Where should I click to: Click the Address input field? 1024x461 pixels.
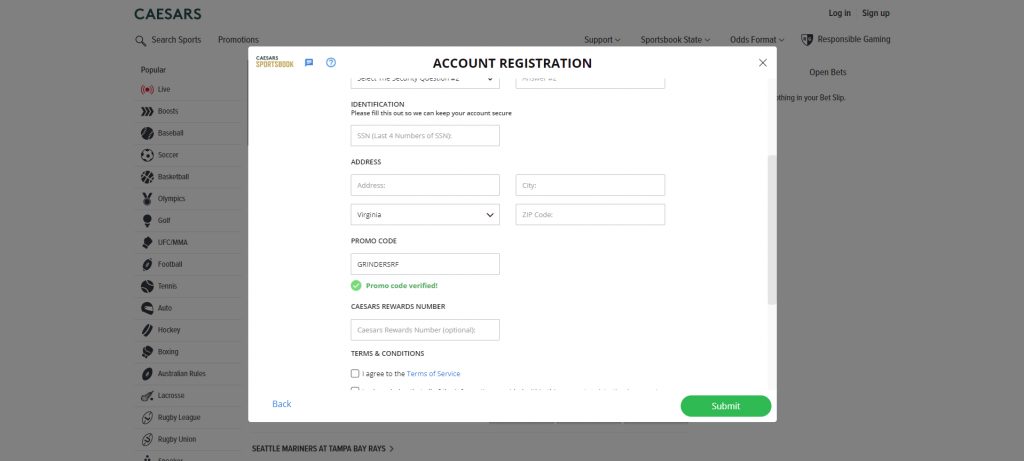point(425,185)
